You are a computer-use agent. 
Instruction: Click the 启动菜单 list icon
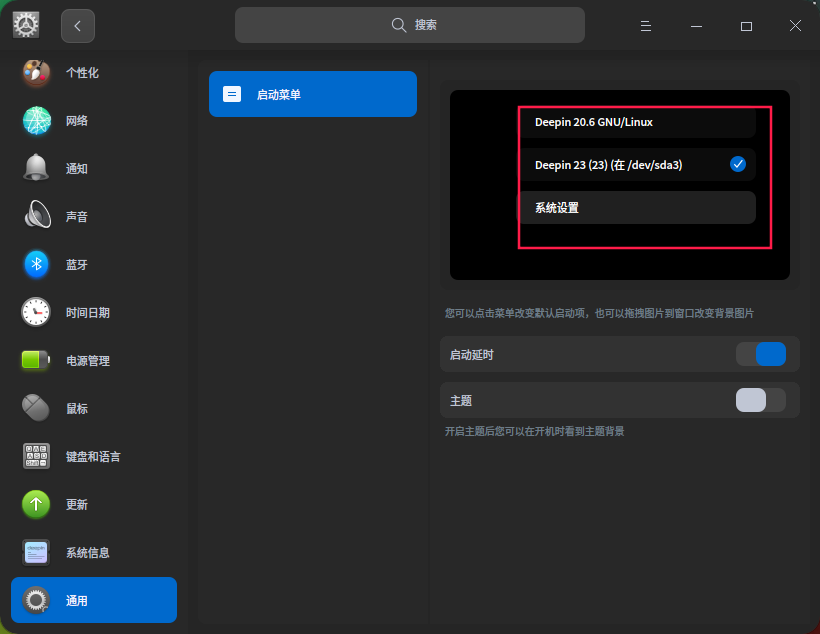(x=232, y=94)
